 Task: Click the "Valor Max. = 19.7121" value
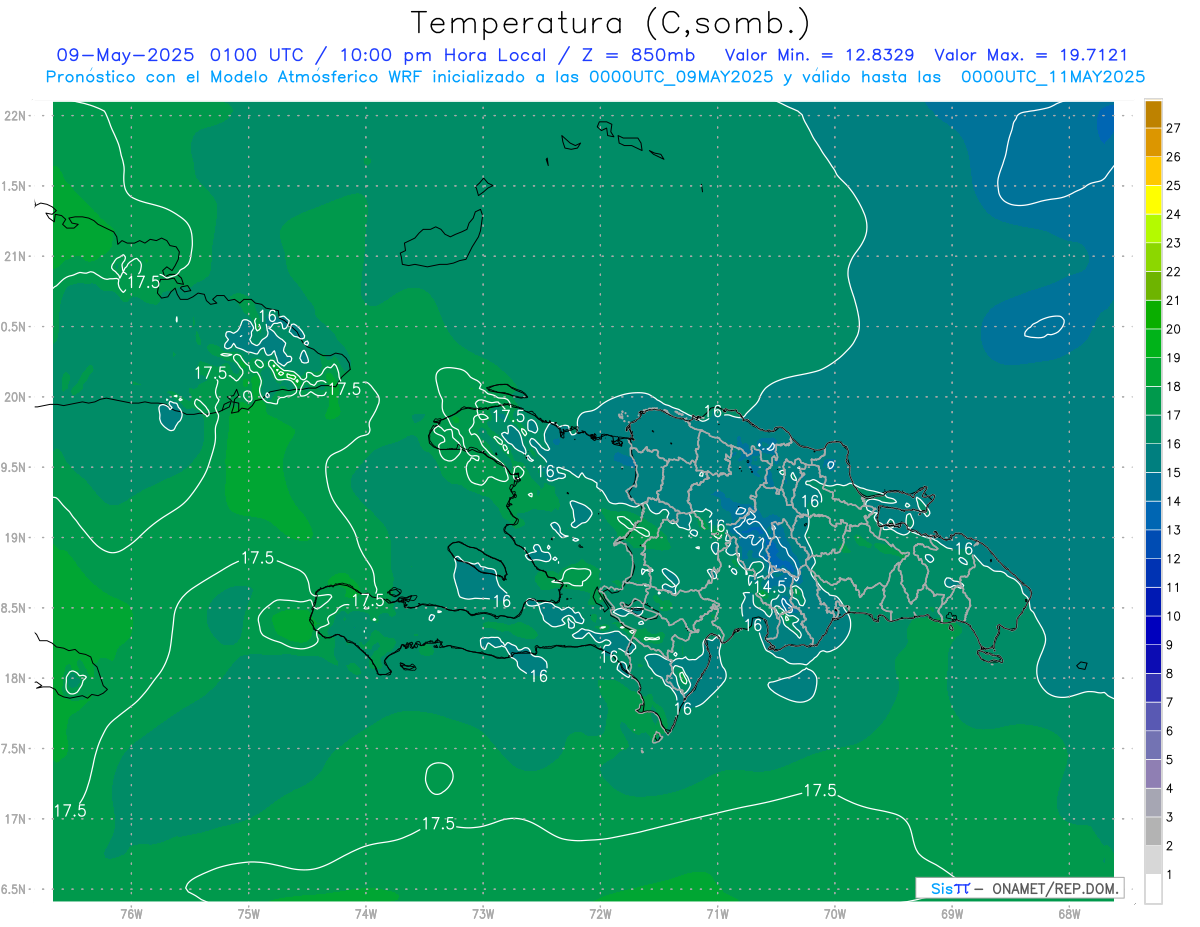1030,55
